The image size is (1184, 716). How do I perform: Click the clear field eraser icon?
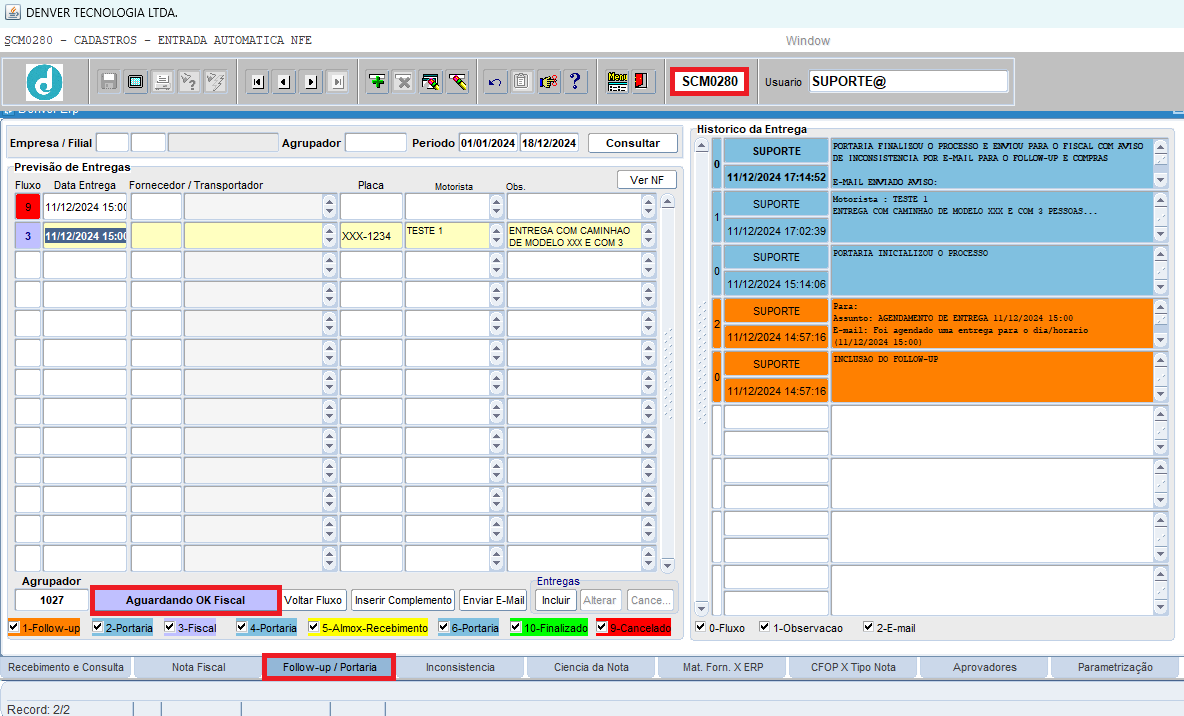click(x=458, y=82)
